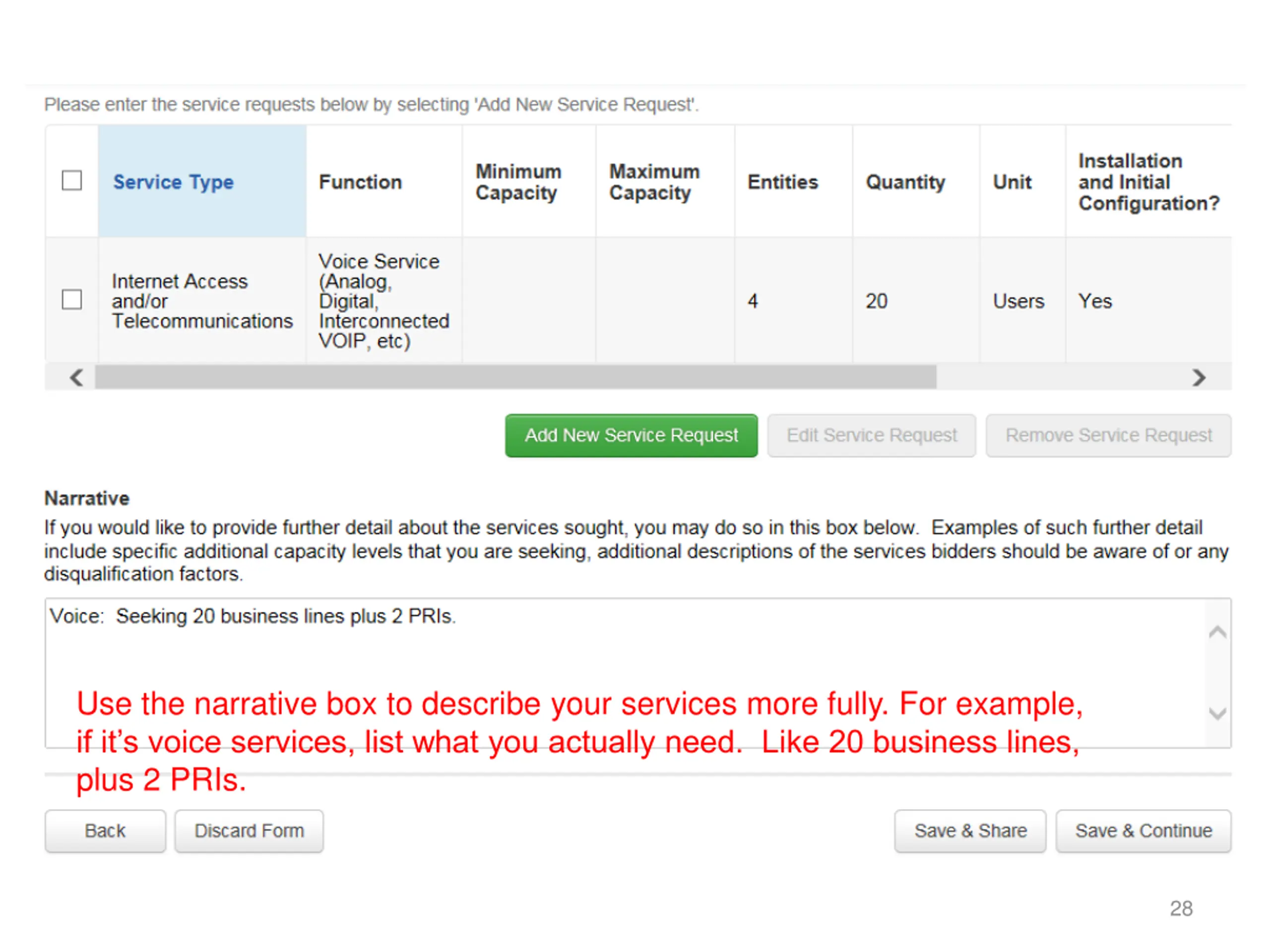Click the Function column header
The image size is (1270, 952).
(384, 181)
